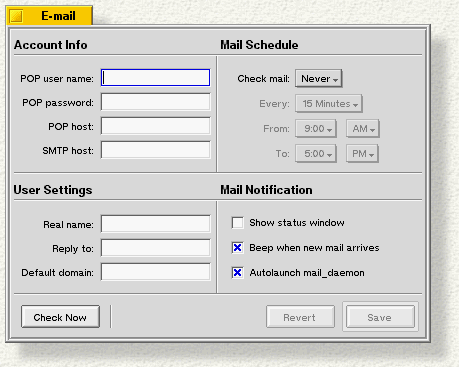Click into the POP password field
Image resolution: width=459 pixels, height=367 pixels.
tap(155, 102)
